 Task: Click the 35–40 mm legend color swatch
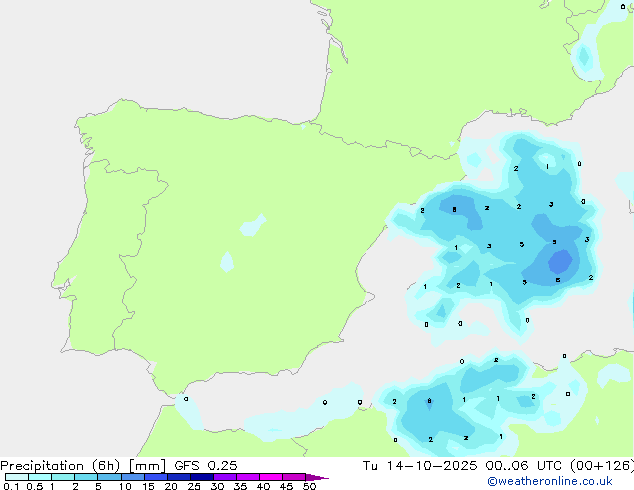[248, 477]
